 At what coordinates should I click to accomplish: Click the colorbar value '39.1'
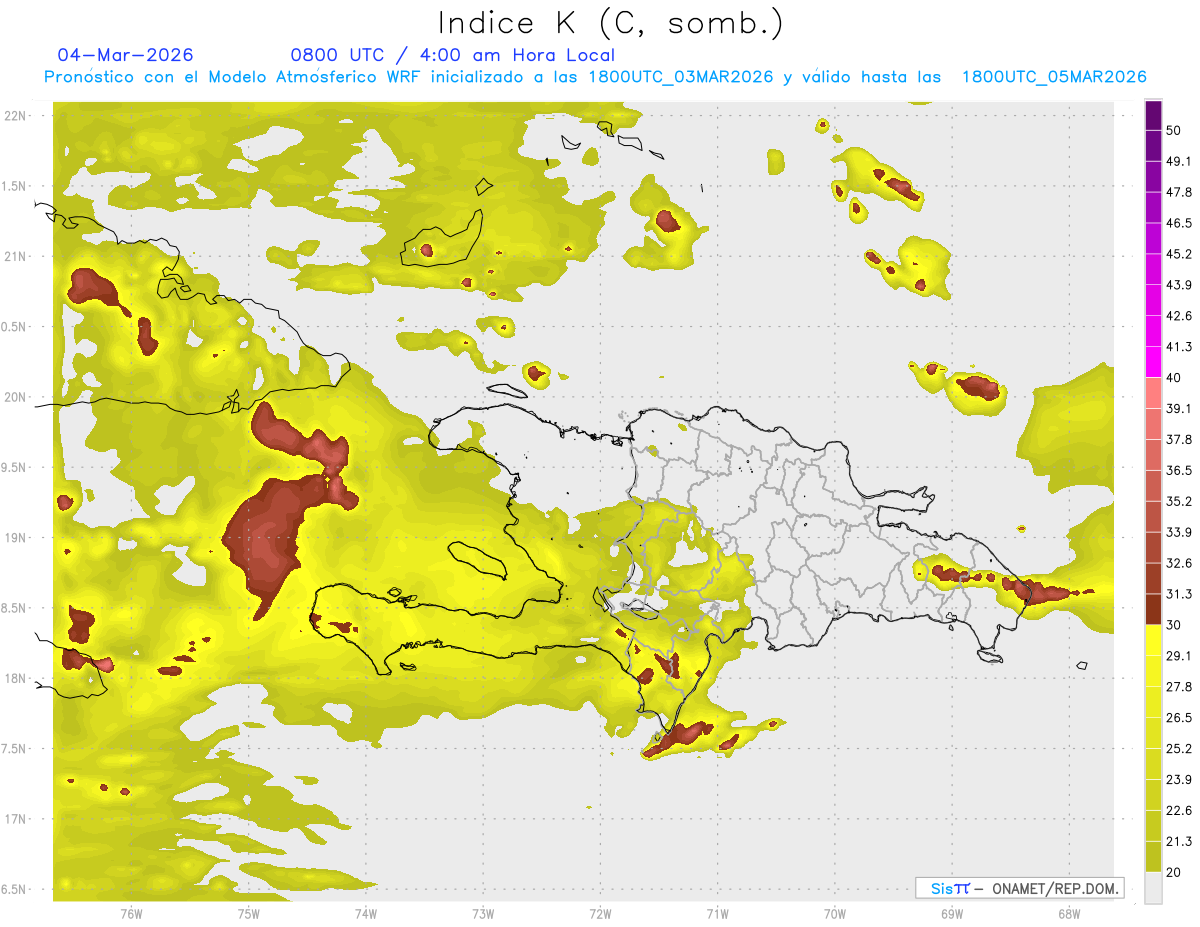1179,409
